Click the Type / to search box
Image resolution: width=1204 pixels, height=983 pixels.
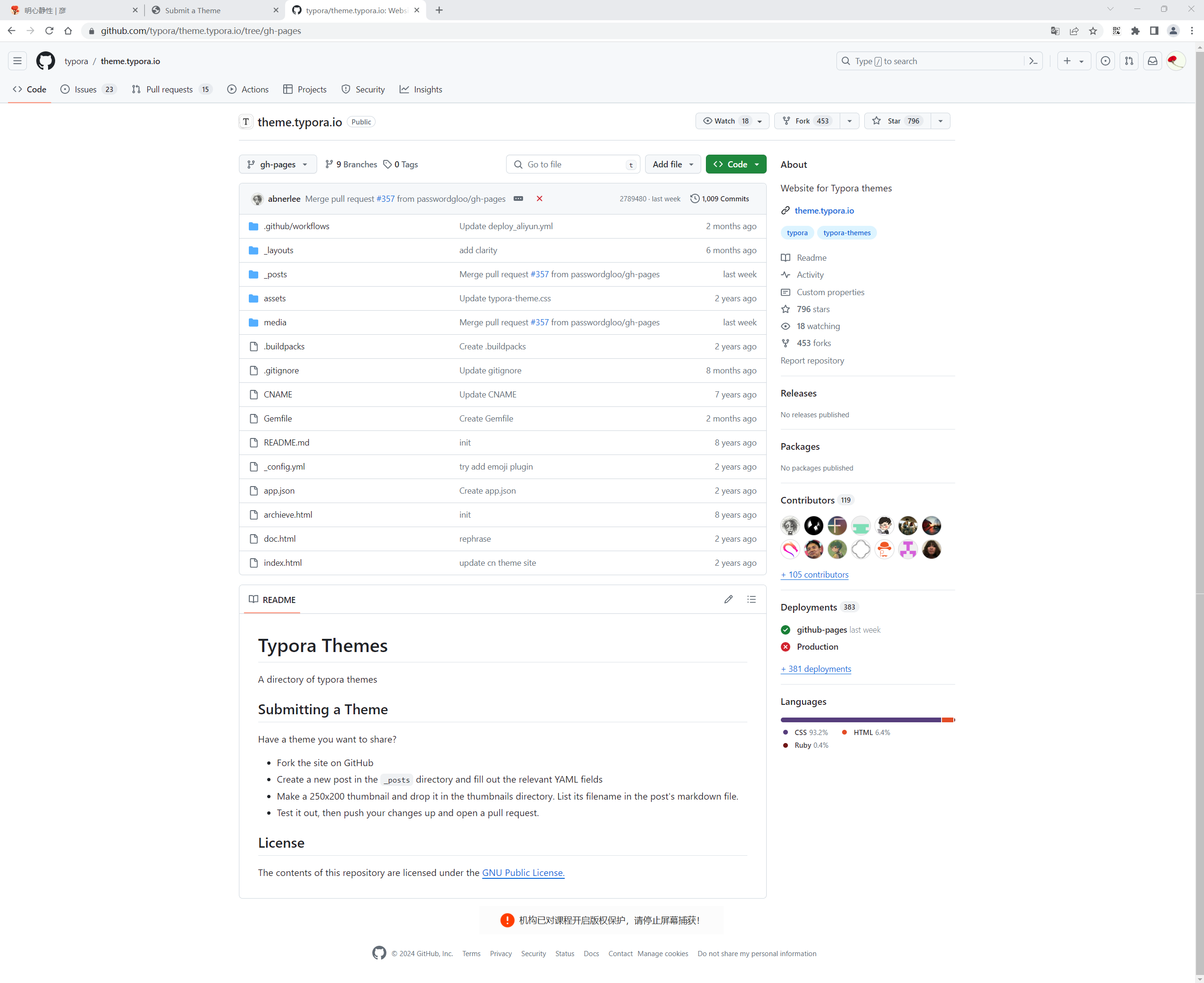point(939,61)
